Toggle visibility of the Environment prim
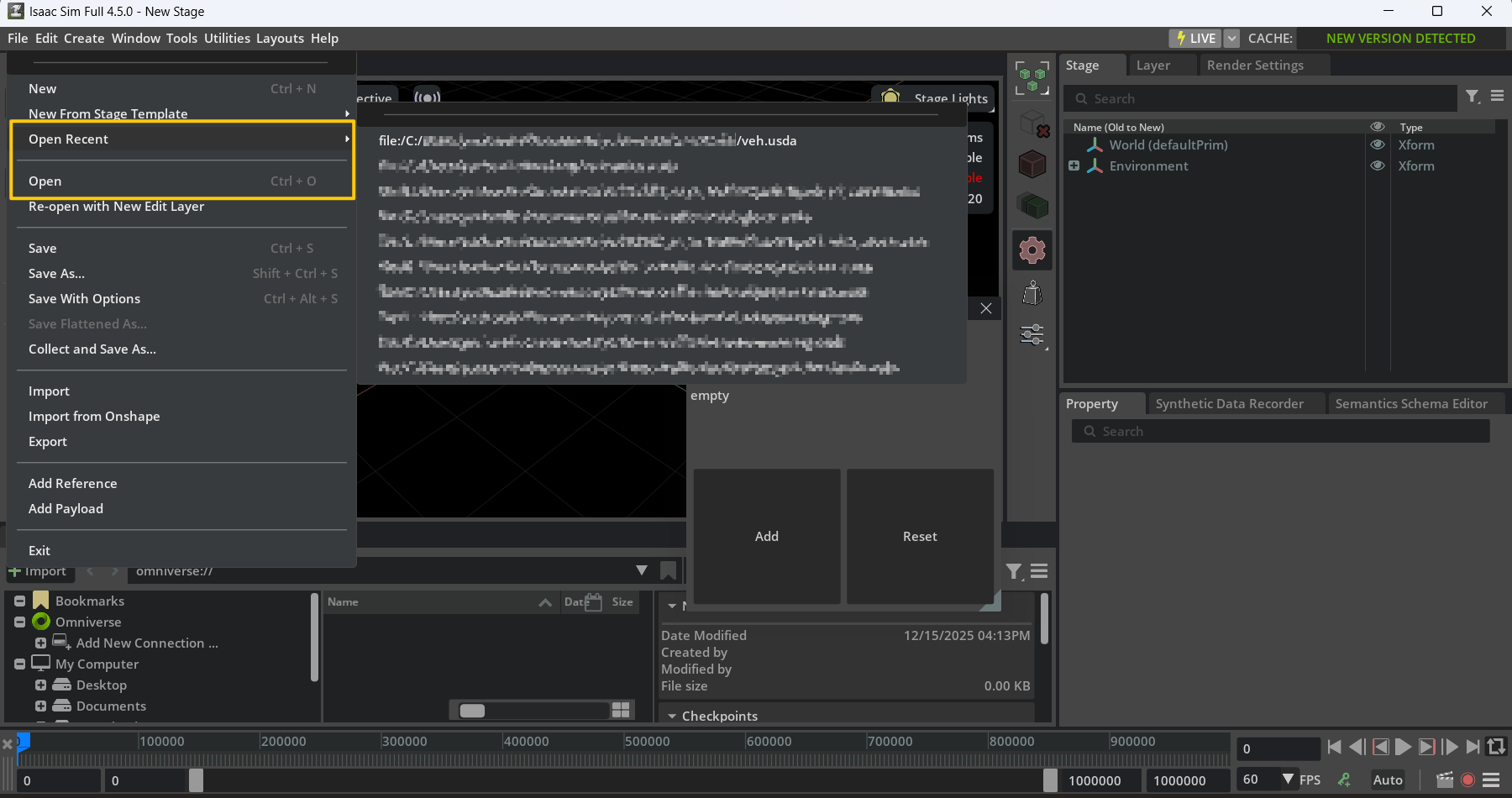 coord(1377,166)
